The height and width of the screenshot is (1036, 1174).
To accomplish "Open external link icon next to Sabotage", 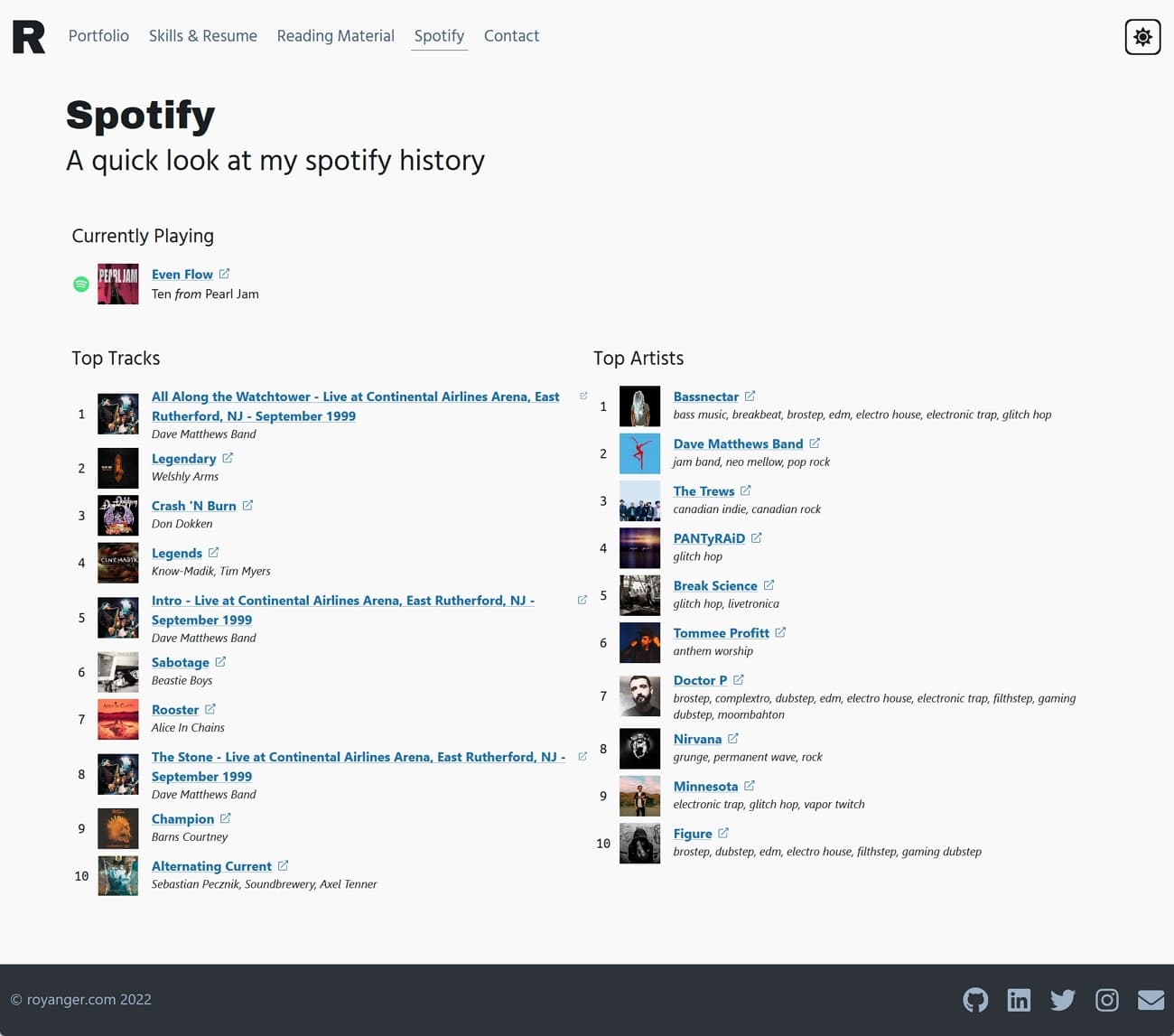I will (220, 662).
